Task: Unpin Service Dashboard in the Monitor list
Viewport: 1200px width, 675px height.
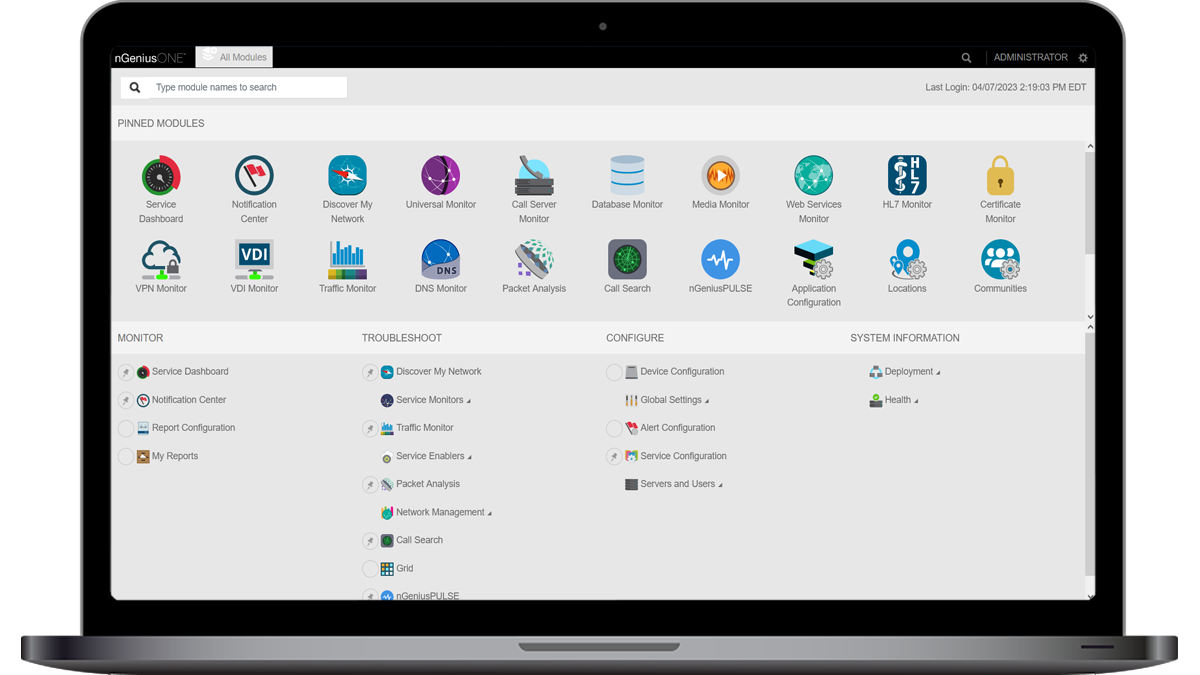Action: (126, 372)
